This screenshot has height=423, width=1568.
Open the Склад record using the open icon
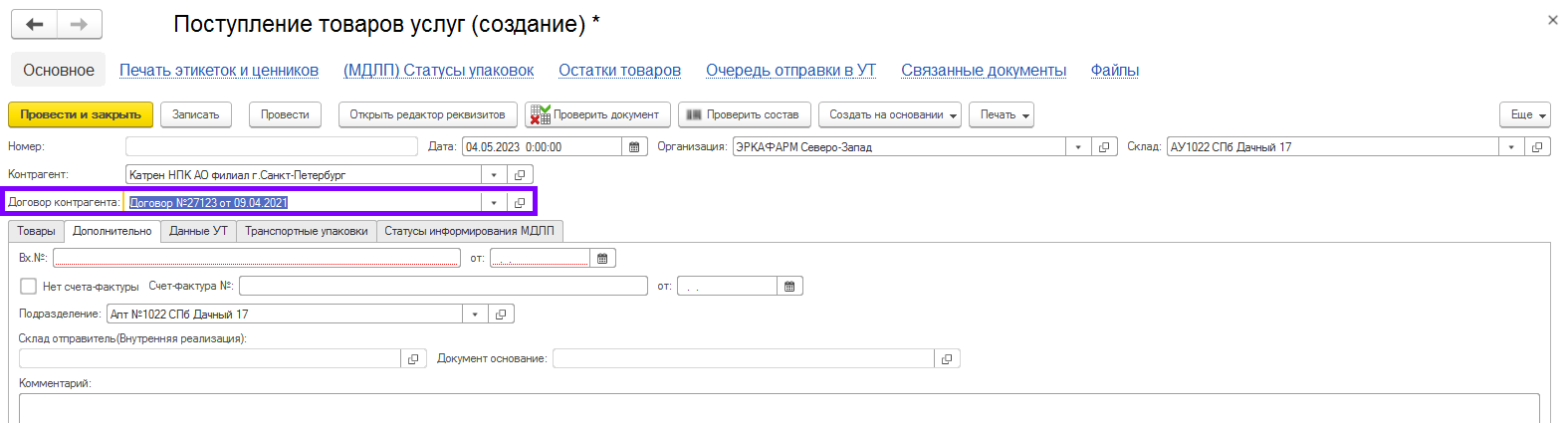pyautogui.click(x=1537, y=147)
